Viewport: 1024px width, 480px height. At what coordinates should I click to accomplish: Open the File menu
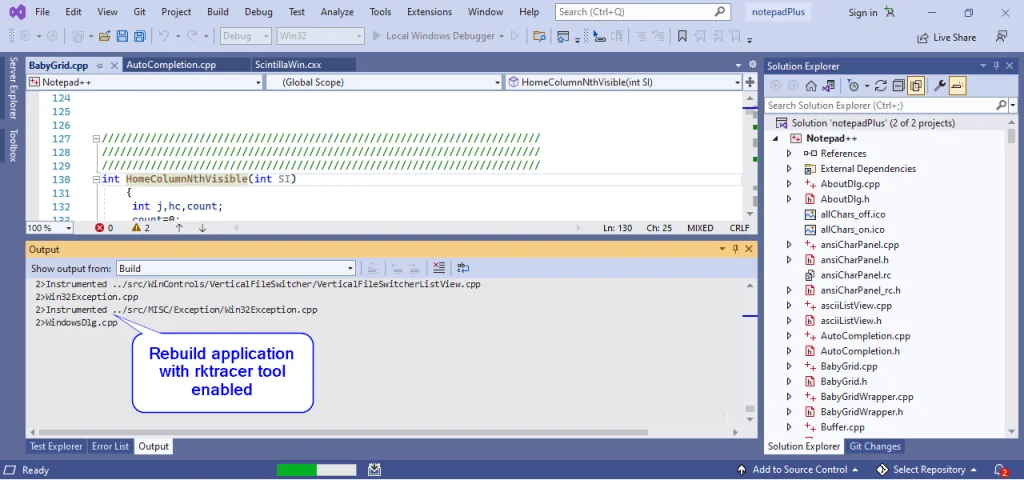pyautogui.click(x=42, y=12)
